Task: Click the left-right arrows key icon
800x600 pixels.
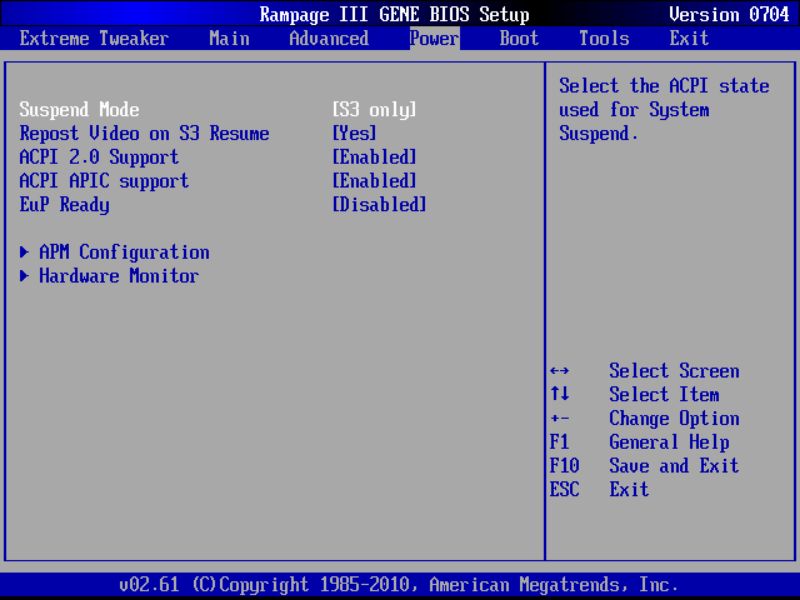Action: (x=560, y=371)
